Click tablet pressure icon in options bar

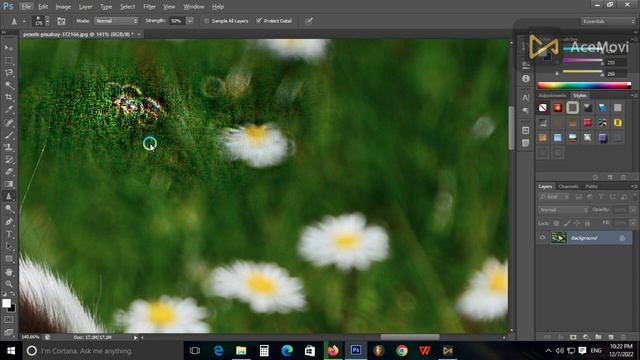(309, 21)
